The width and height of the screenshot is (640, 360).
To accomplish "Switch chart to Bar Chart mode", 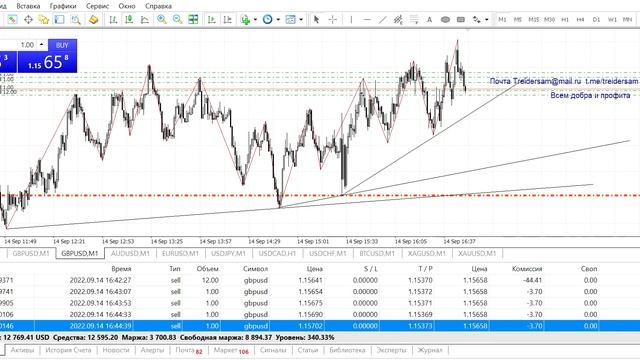I will click(x=113, y=19).
